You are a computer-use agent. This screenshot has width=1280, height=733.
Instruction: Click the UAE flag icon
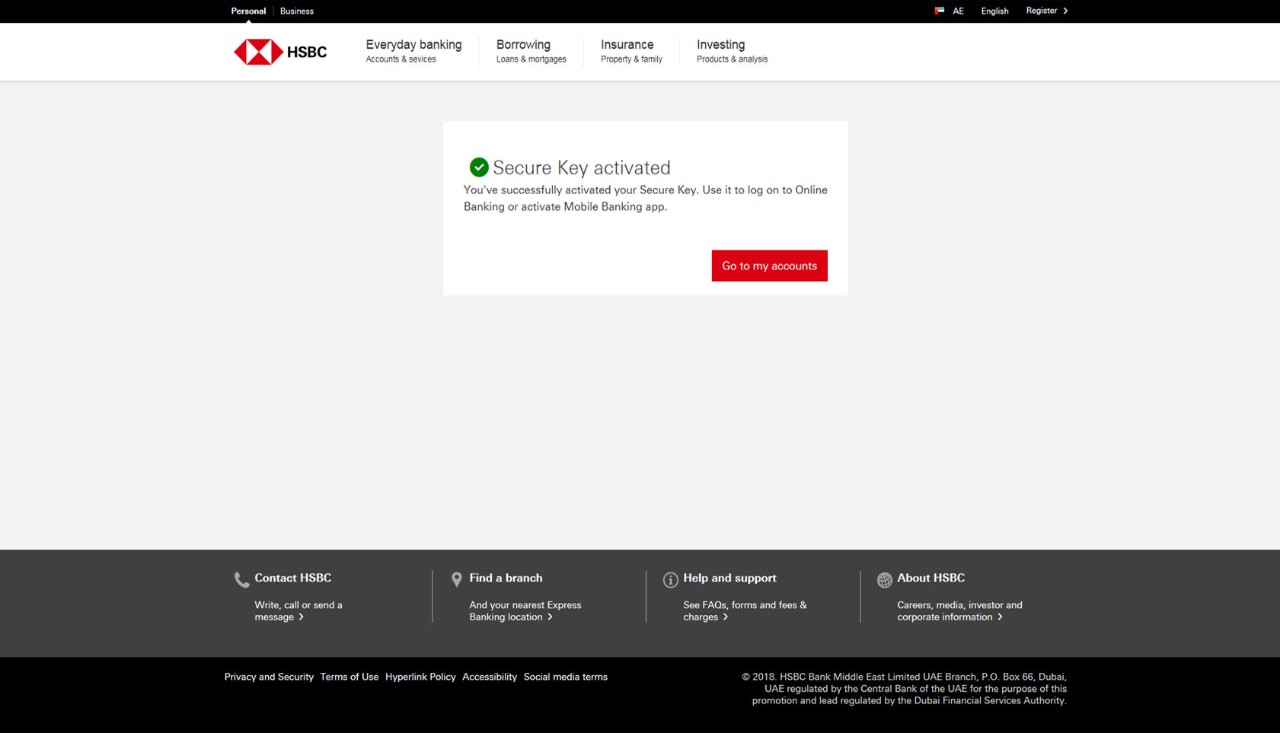click(x=939, y=11)
